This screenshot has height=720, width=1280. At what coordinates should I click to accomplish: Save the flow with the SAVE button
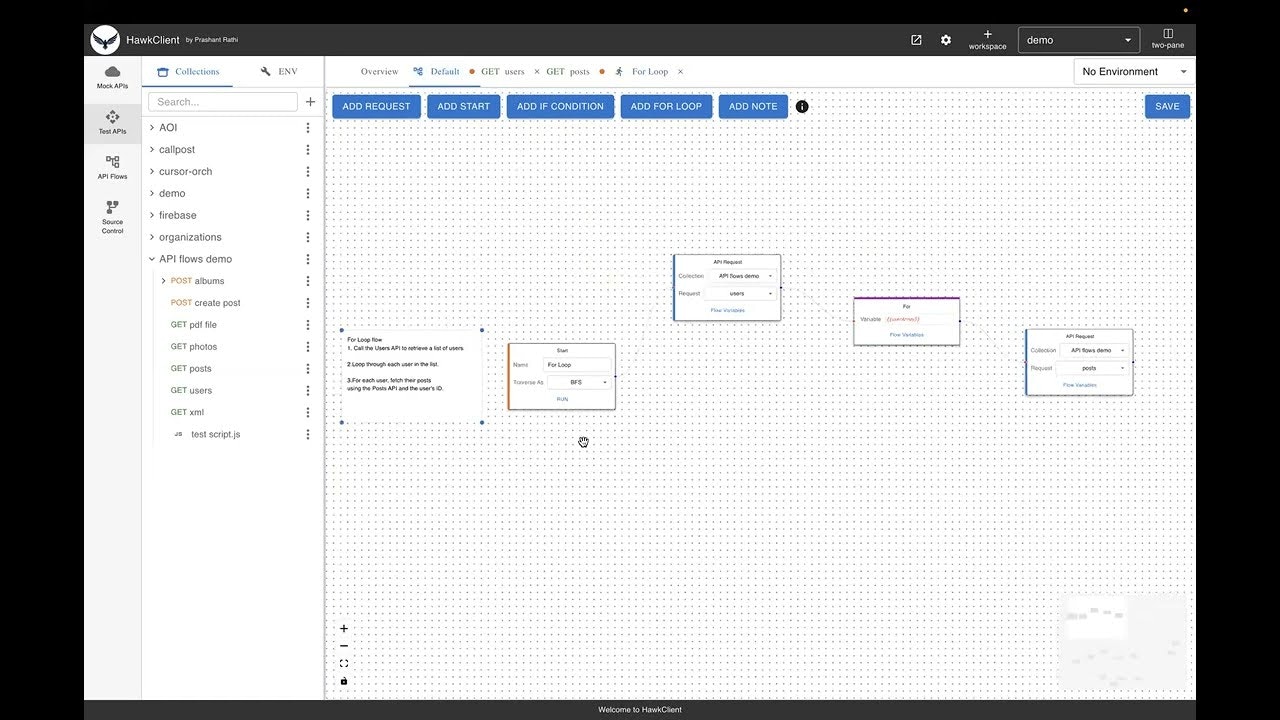[x=1167, y=106]
